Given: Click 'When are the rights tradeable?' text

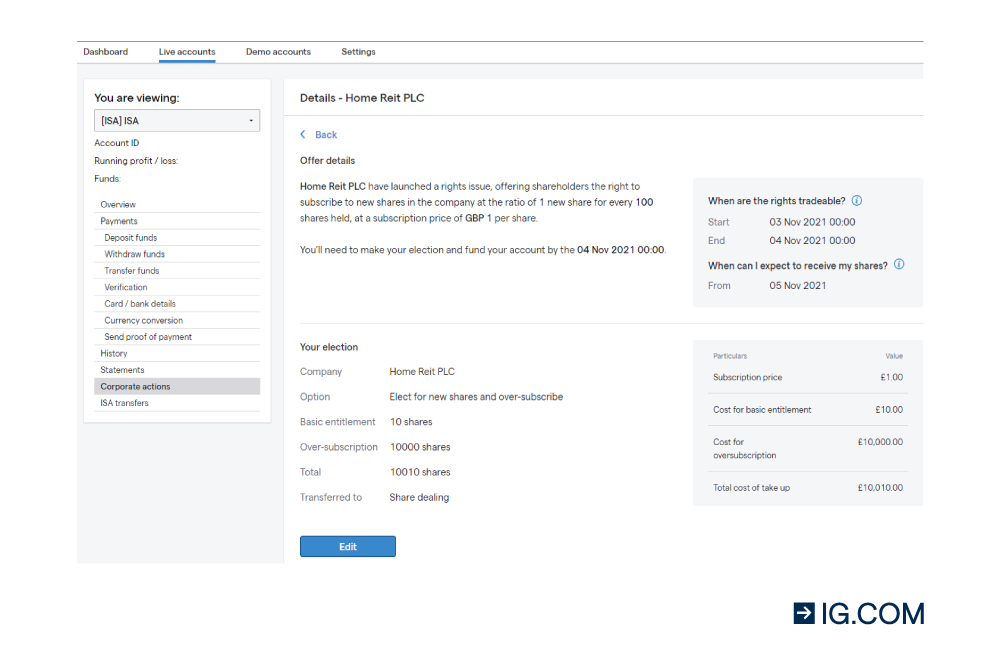Looking at the screenshot, I should 776,201.
